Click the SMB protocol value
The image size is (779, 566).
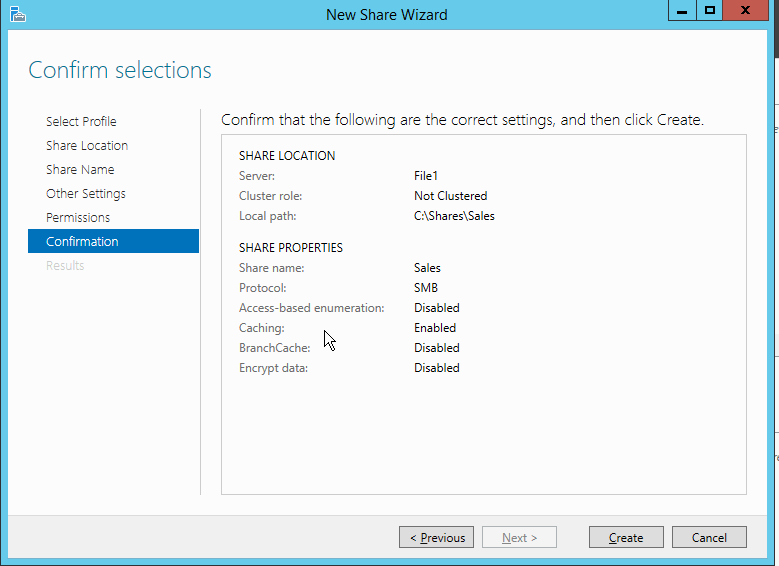(x=426, y=288)
